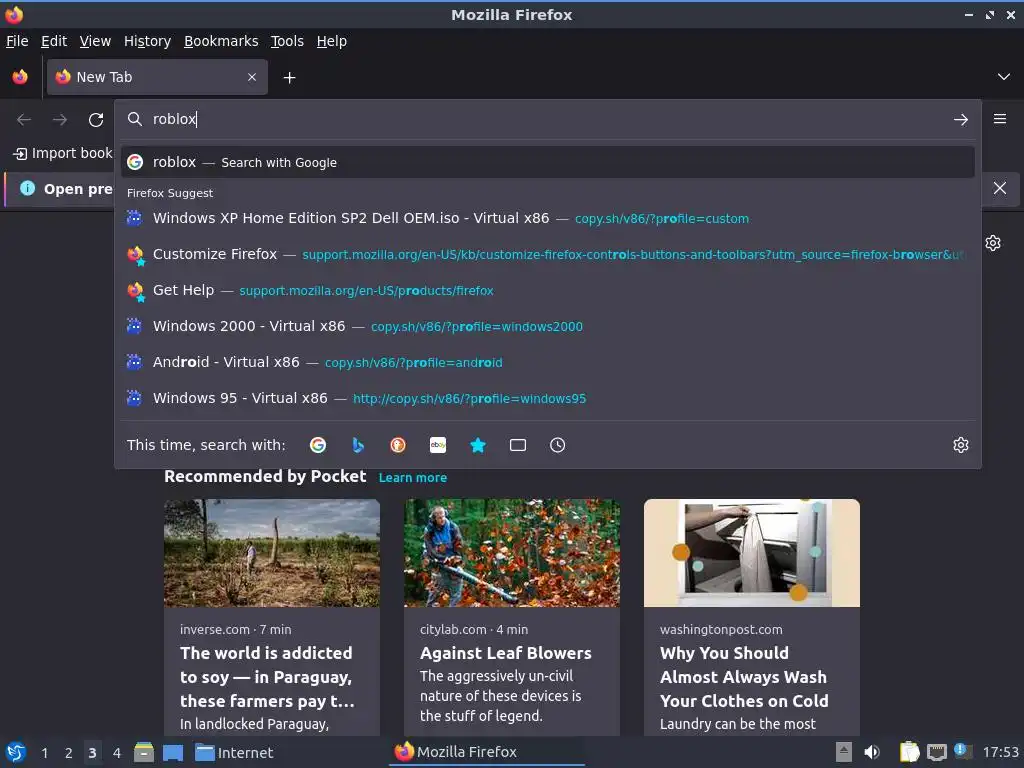Open the Tools menu
The width and height of the screenshot is (1024, 768).
coord(287,41)
